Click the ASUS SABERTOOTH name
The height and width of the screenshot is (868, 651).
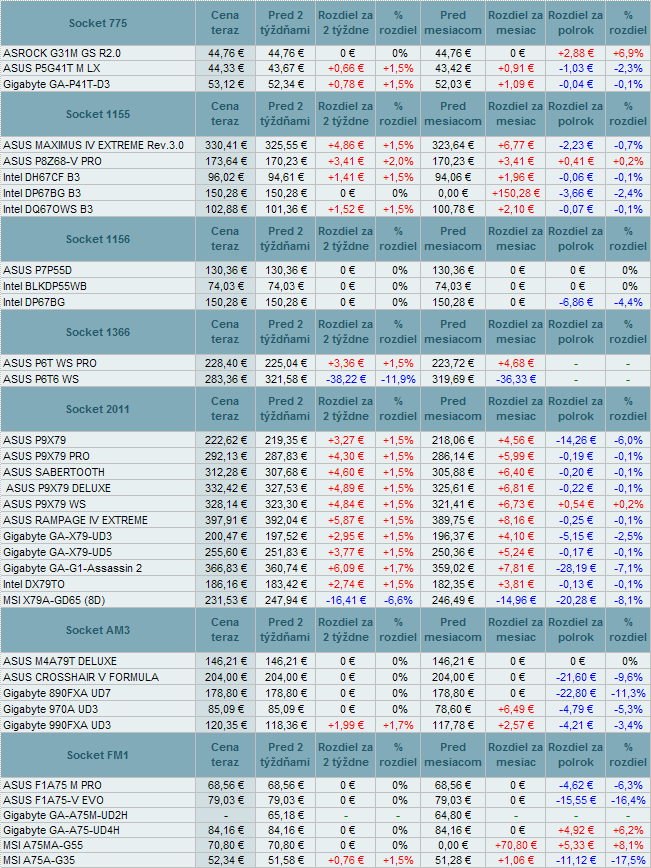[x=54, y=472]
